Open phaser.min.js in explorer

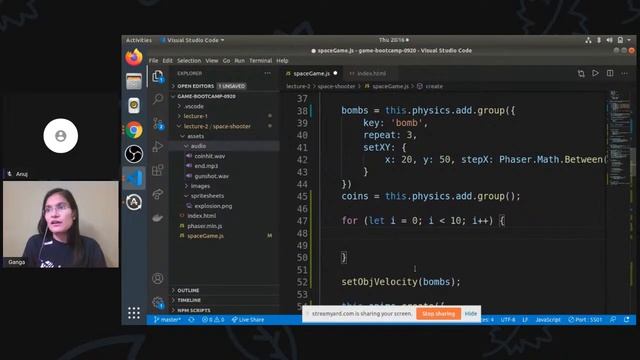(204, 226)
